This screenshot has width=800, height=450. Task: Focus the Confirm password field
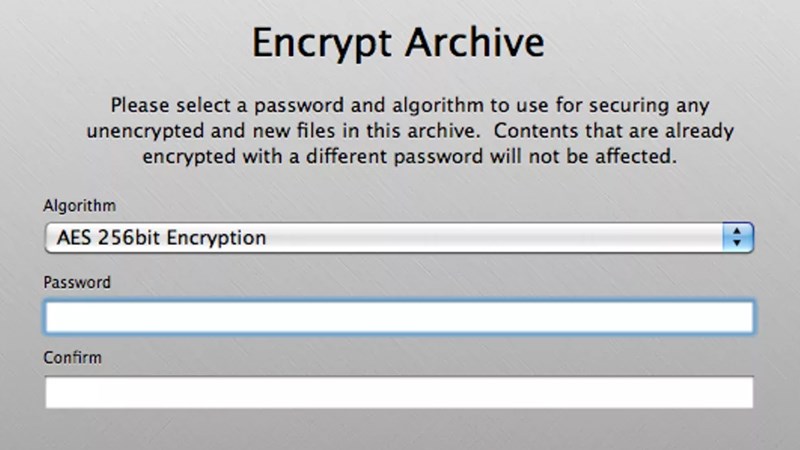pos(398,392)
